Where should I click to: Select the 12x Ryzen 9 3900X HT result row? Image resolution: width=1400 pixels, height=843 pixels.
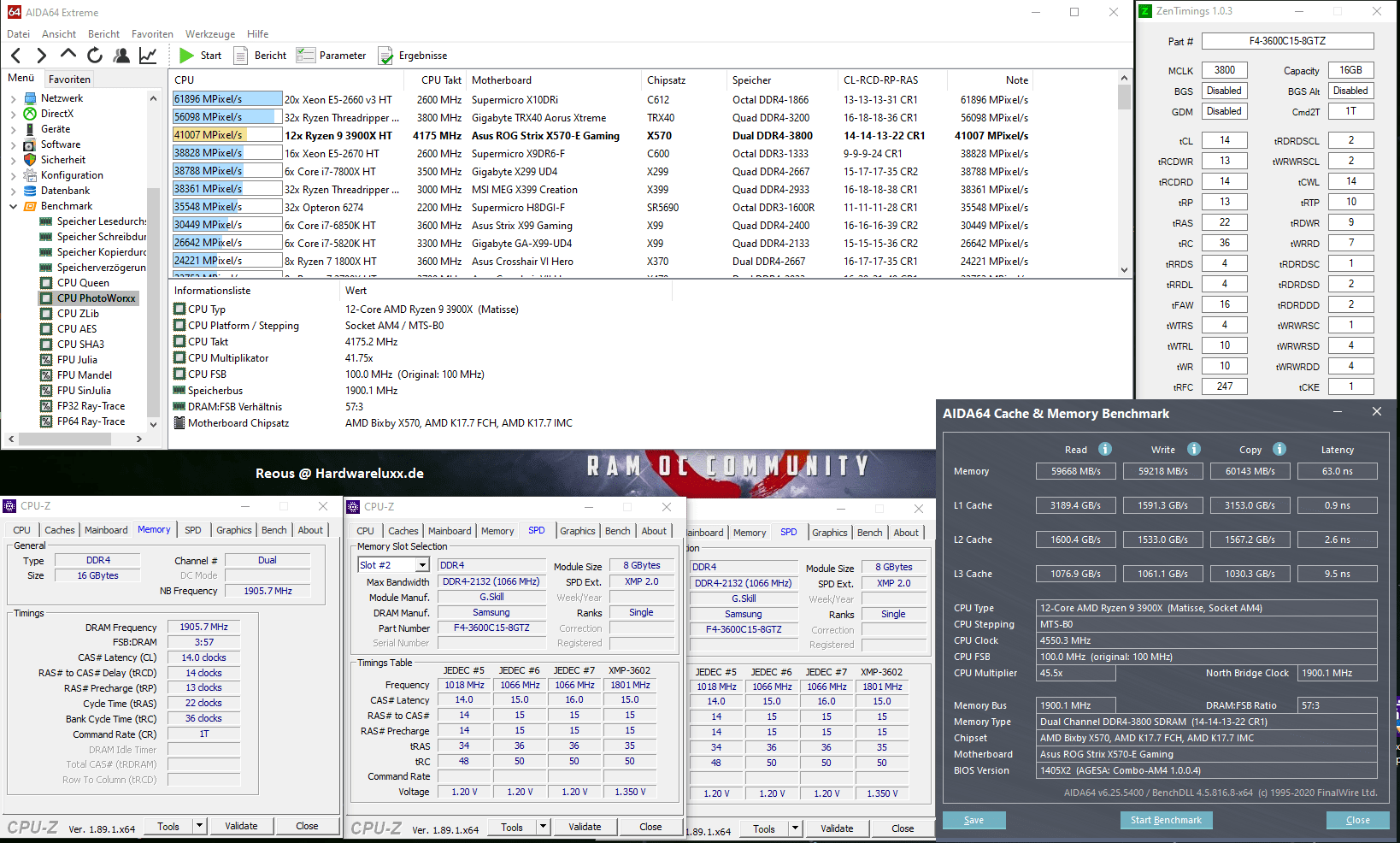click(x=601, y=135)
